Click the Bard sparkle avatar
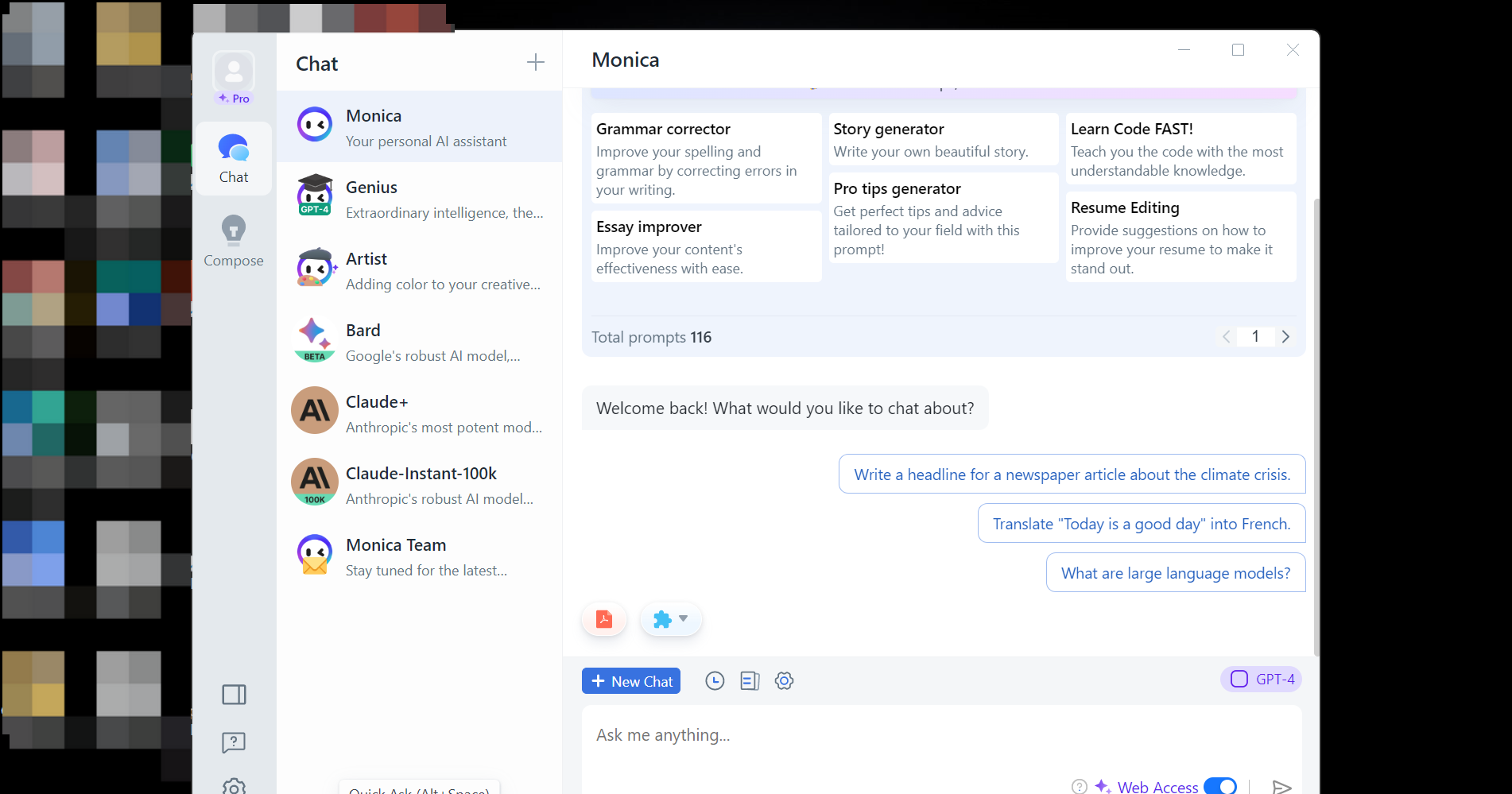Screen dimensions: 1512x794 pos(315,339)
